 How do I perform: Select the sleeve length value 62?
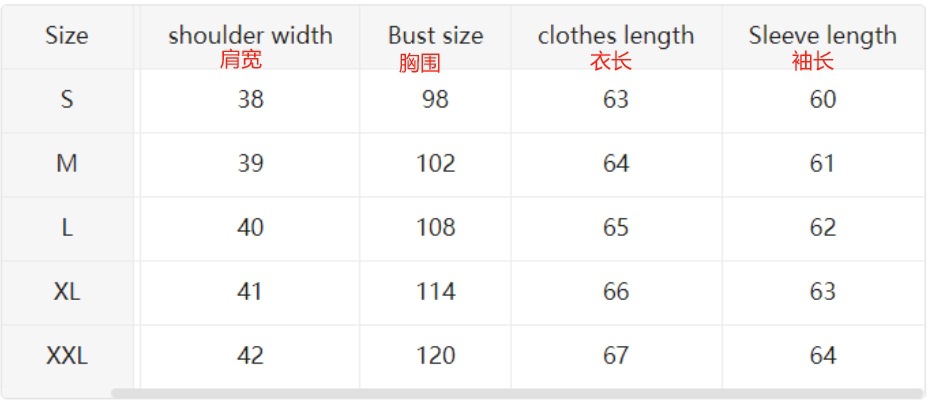coord(822,228)
